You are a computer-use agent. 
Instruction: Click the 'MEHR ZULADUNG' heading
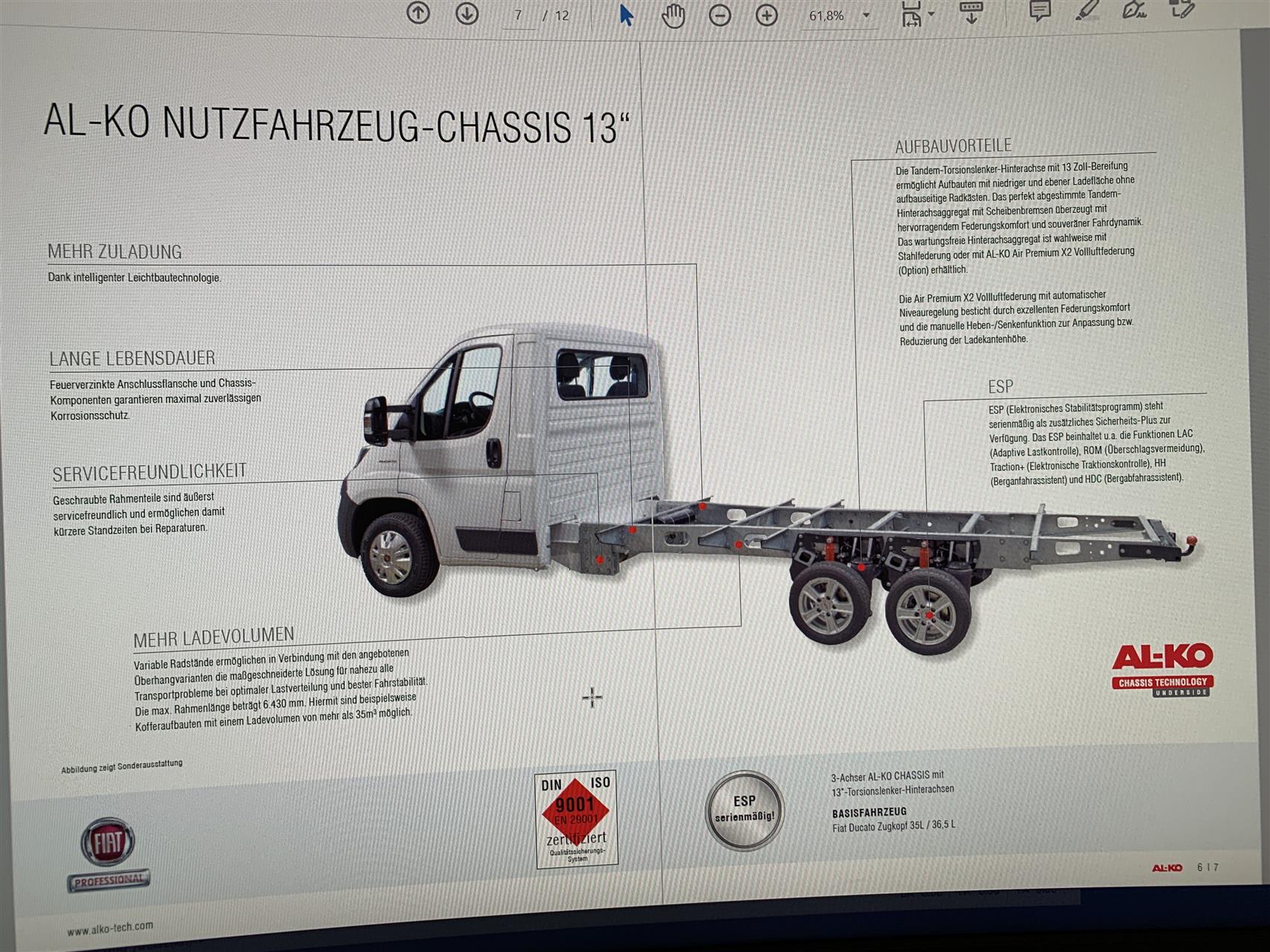pos(115,252)
